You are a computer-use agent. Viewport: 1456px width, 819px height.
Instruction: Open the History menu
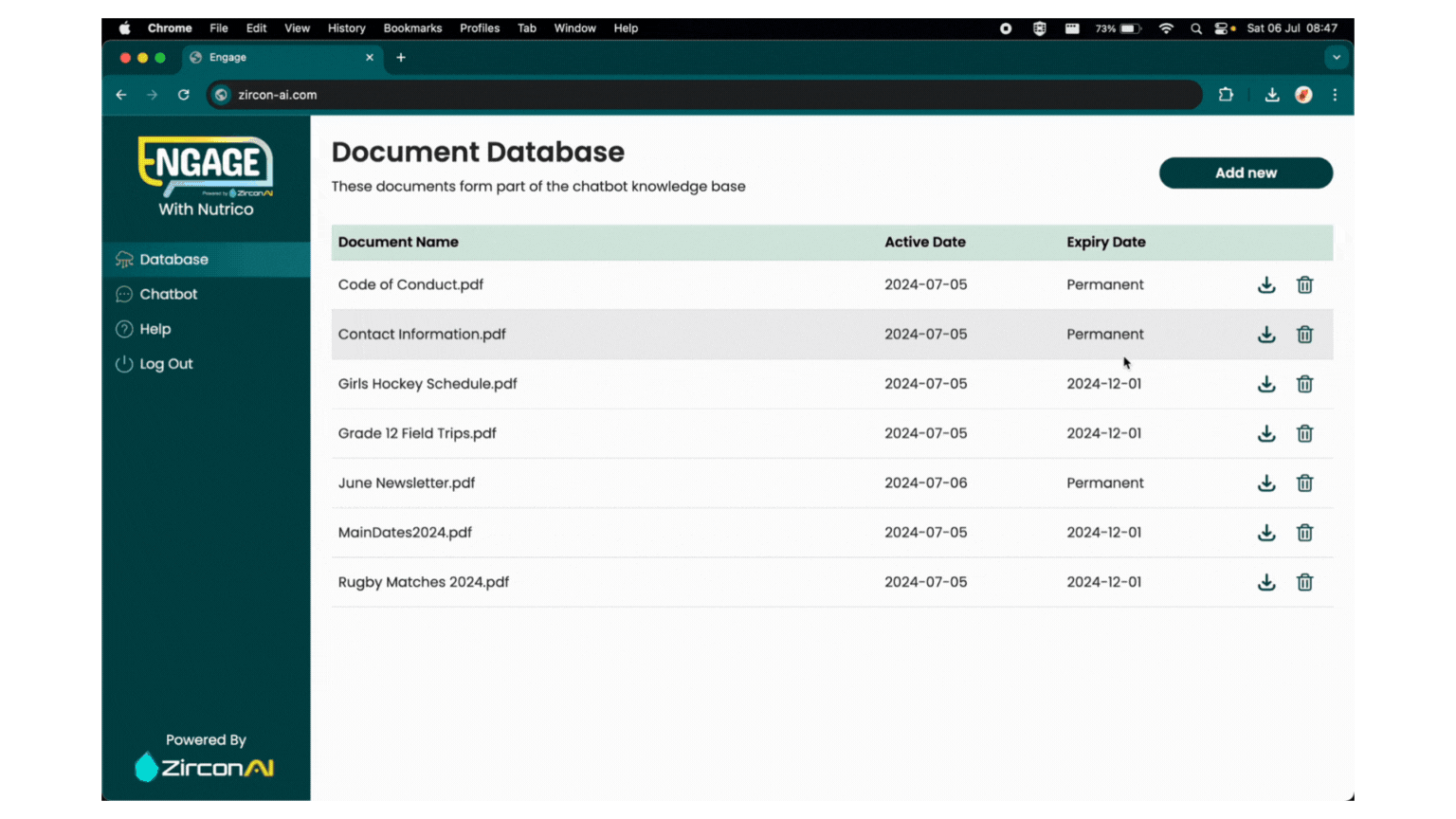tap(346, 28)
